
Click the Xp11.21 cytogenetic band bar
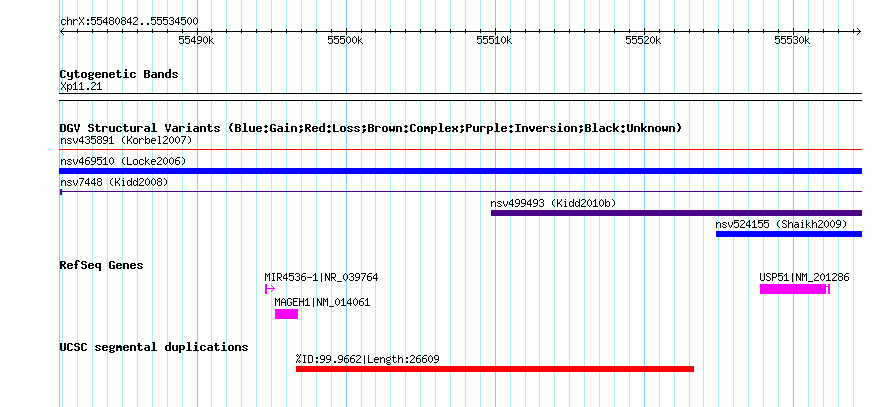point(461,97)
